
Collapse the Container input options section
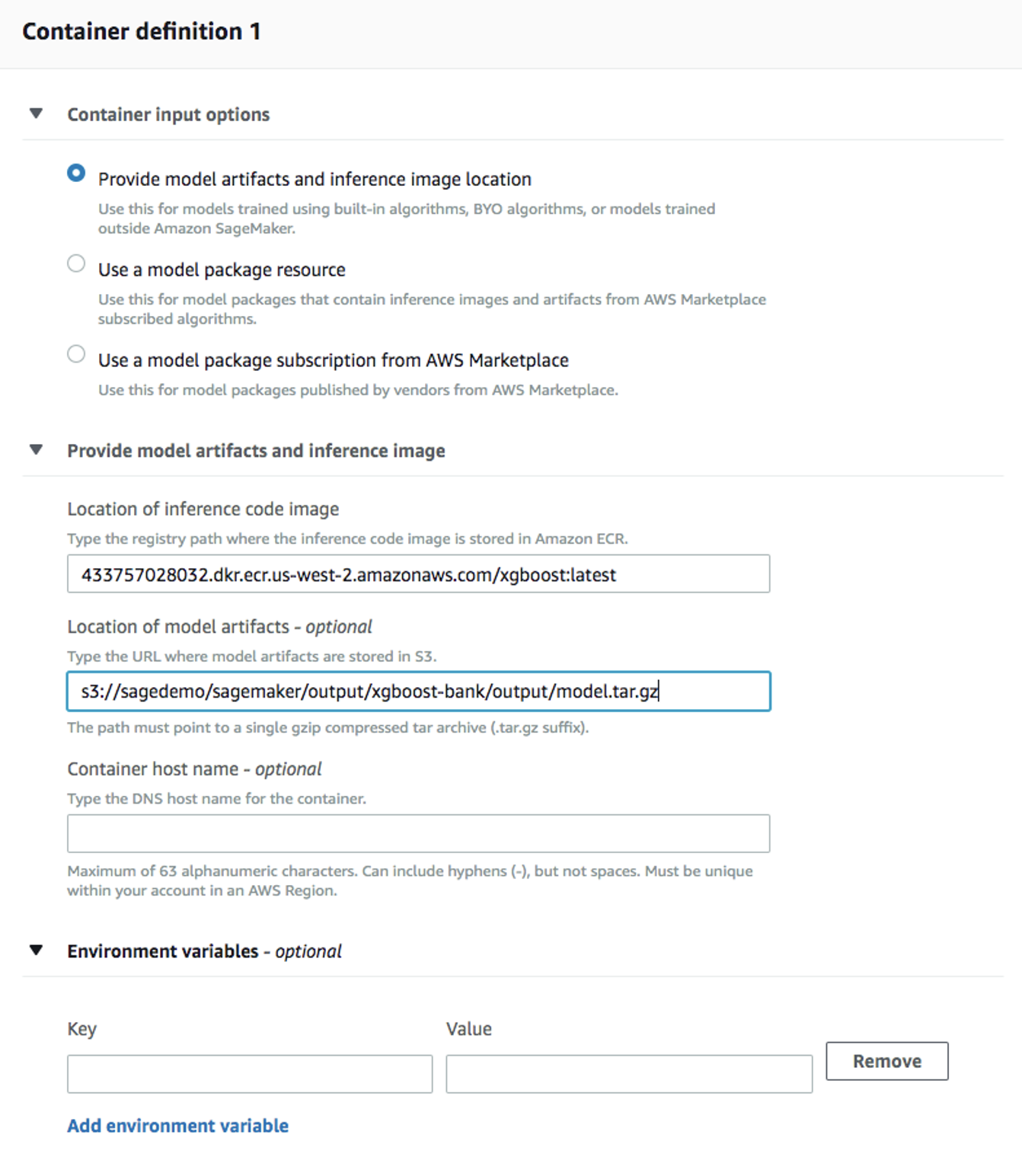pos(36,114)
